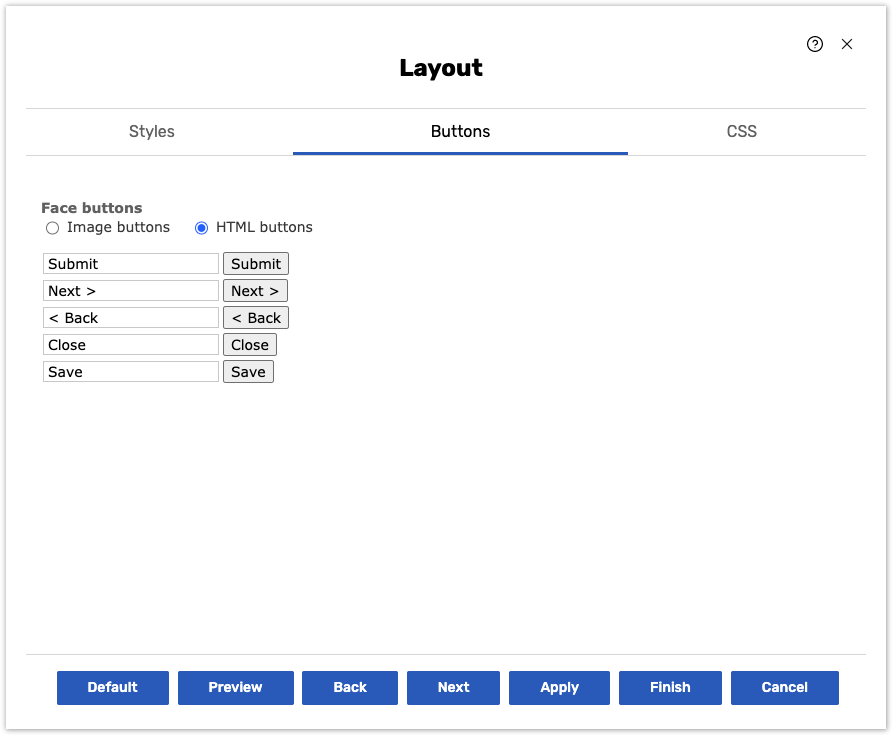Click the Submit label text field
The width and height of the screenshot is (892, 735).
click(131, 264)
